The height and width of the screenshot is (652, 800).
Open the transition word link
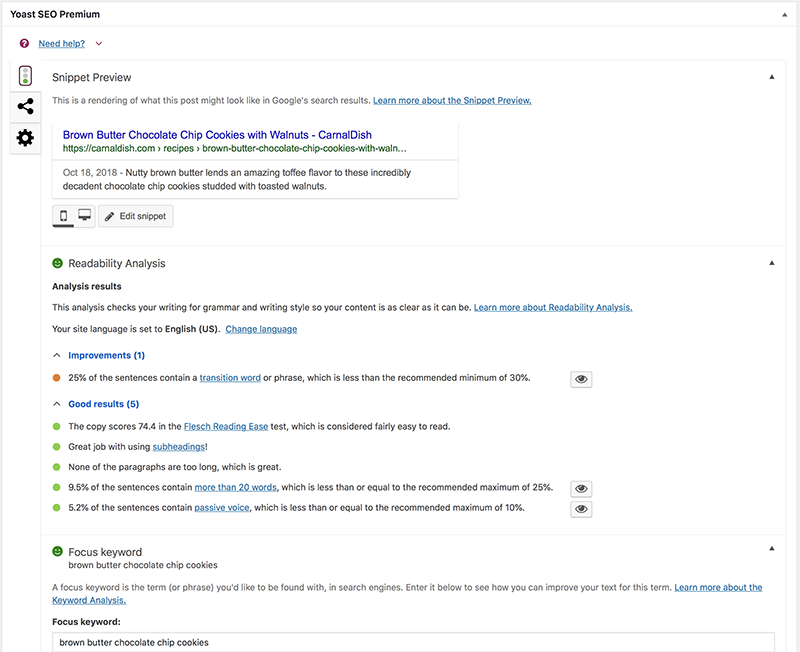pyautogui.click(x=230, y=378)
